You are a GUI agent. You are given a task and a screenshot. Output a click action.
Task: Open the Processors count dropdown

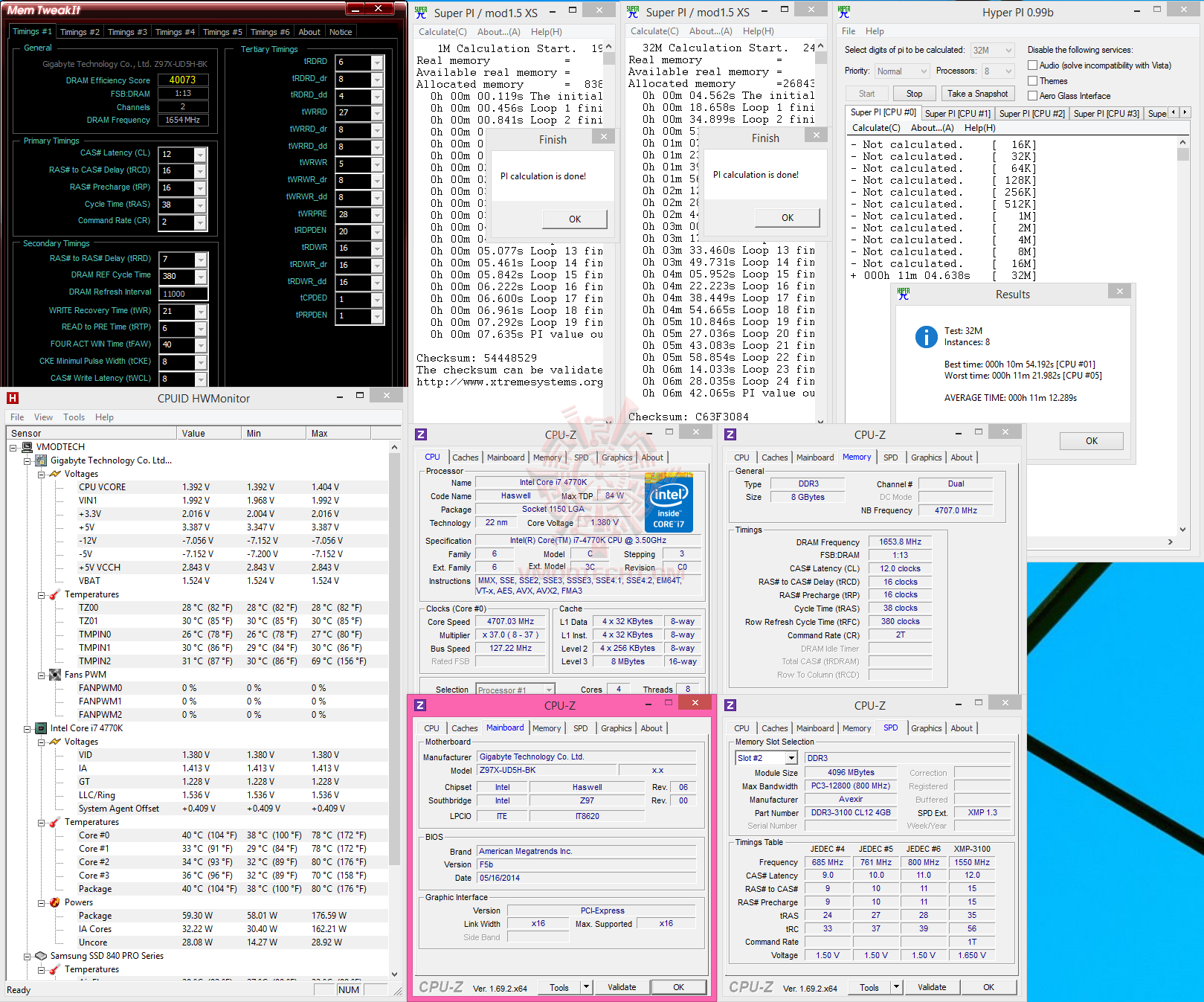(1008, 71)
